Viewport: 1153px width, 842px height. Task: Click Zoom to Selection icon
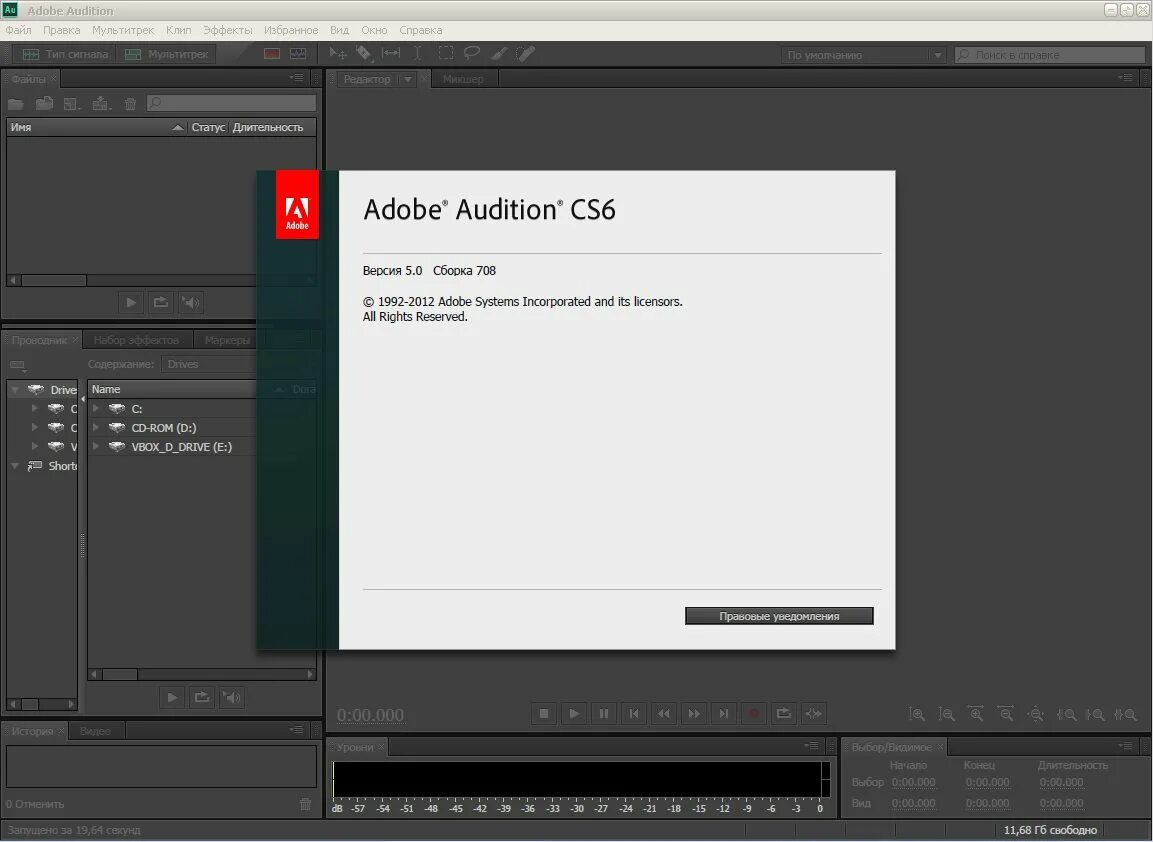pyautogui.click(x=1126, y=714)
